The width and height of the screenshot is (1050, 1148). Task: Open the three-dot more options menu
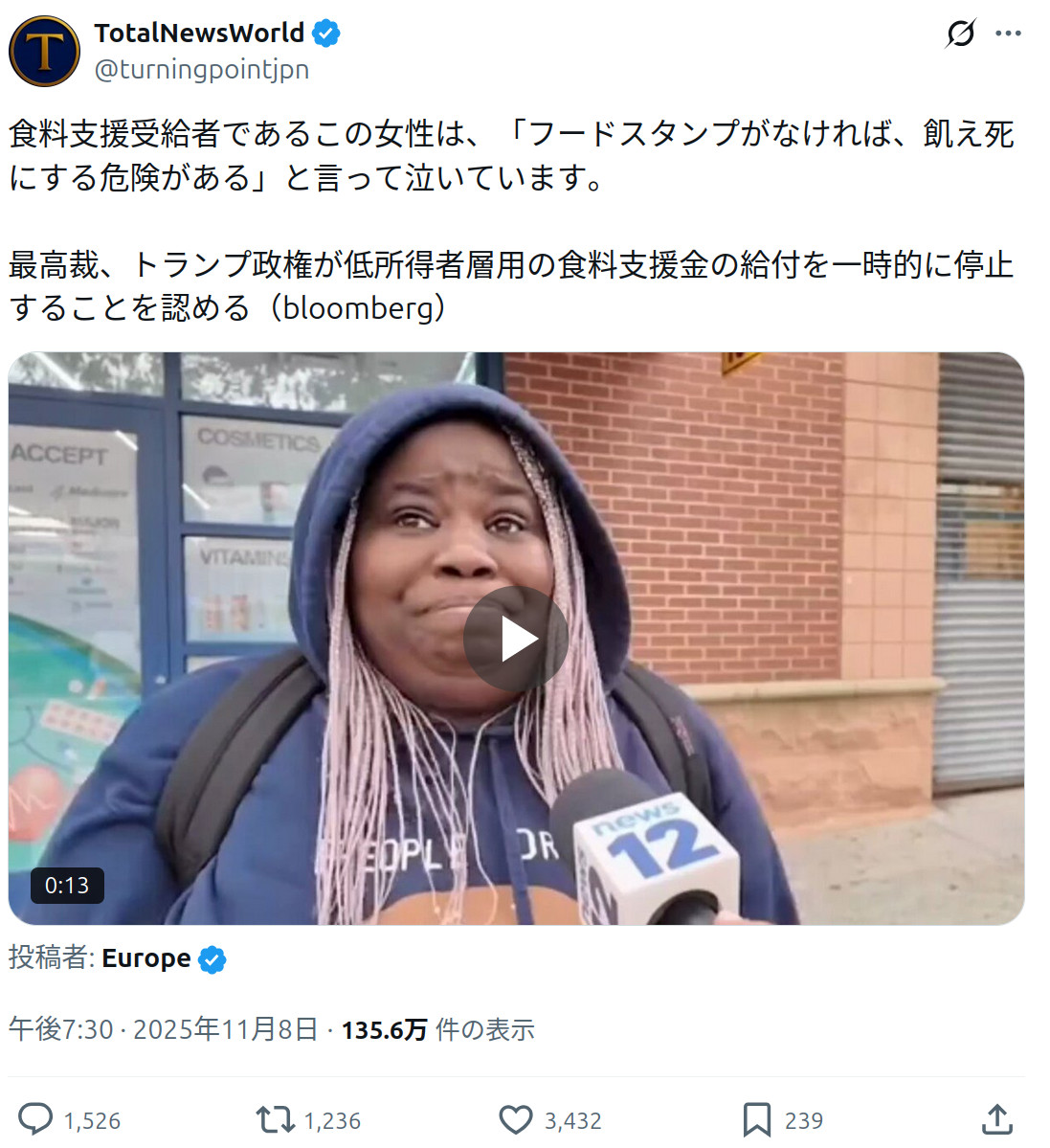click(x=1008, y=33)
